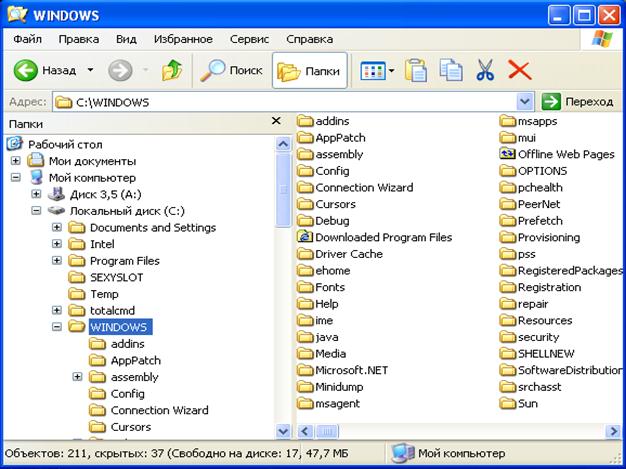626x469 pixels.
Task: Expand the Intel tree node
Action: (x=57, y=244)
